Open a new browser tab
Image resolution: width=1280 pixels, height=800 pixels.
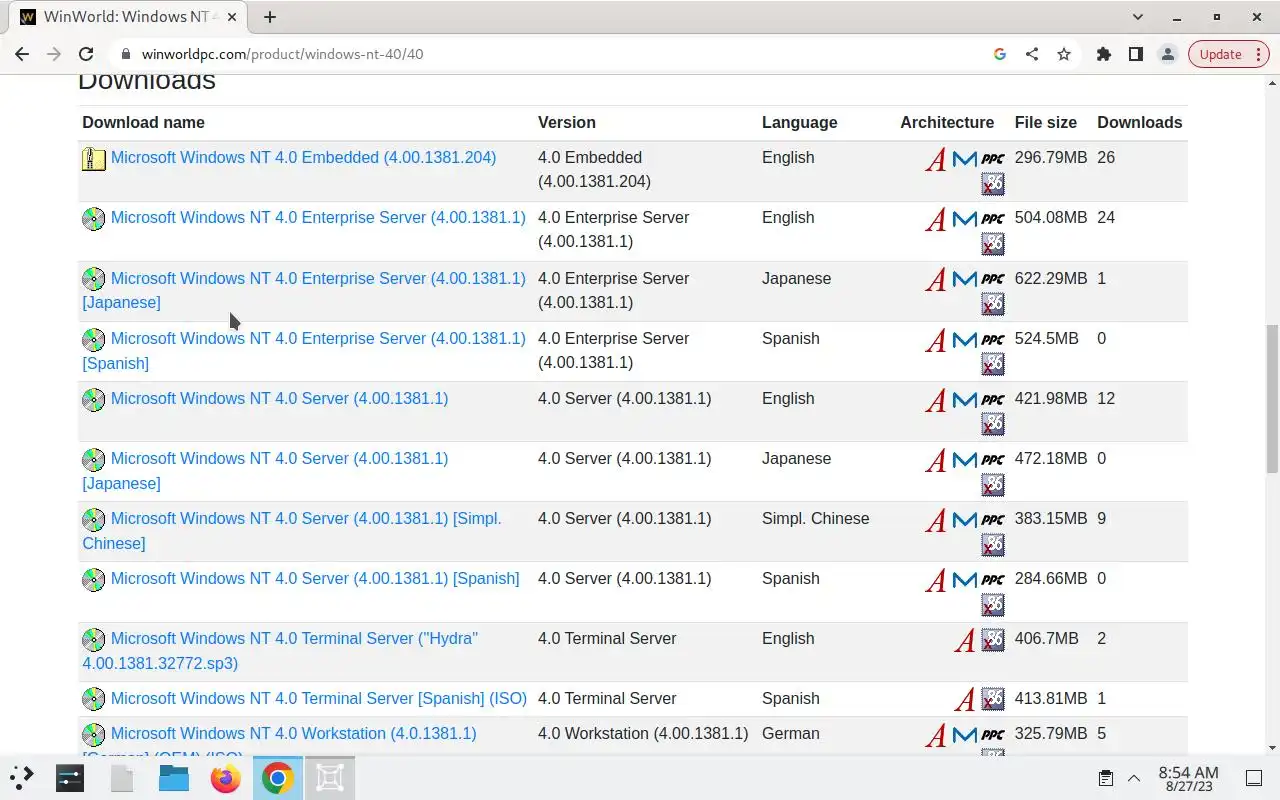(x=270, y=17)
